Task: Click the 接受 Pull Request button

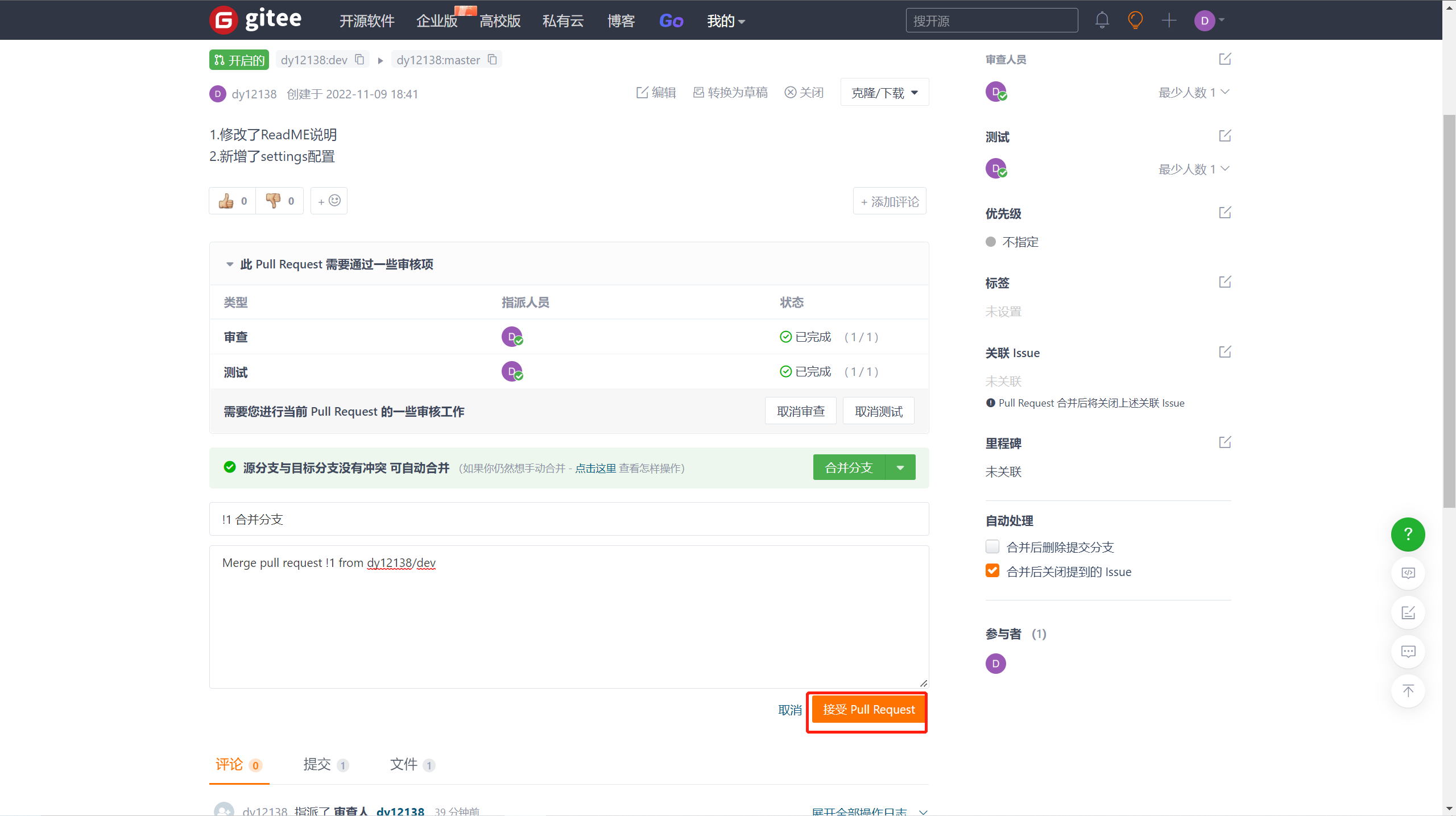Action: 868,710
